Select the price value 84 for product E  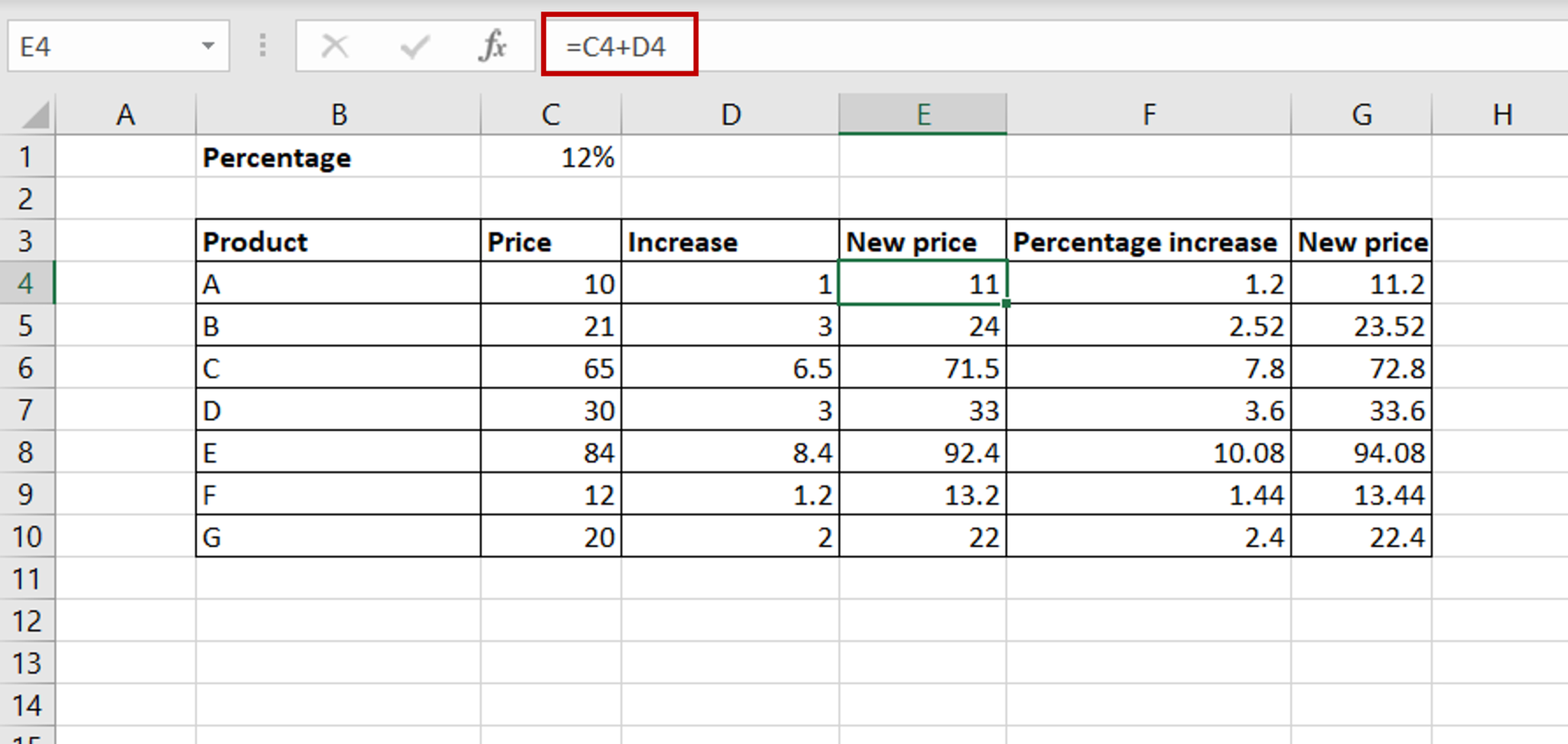point(549,452)
